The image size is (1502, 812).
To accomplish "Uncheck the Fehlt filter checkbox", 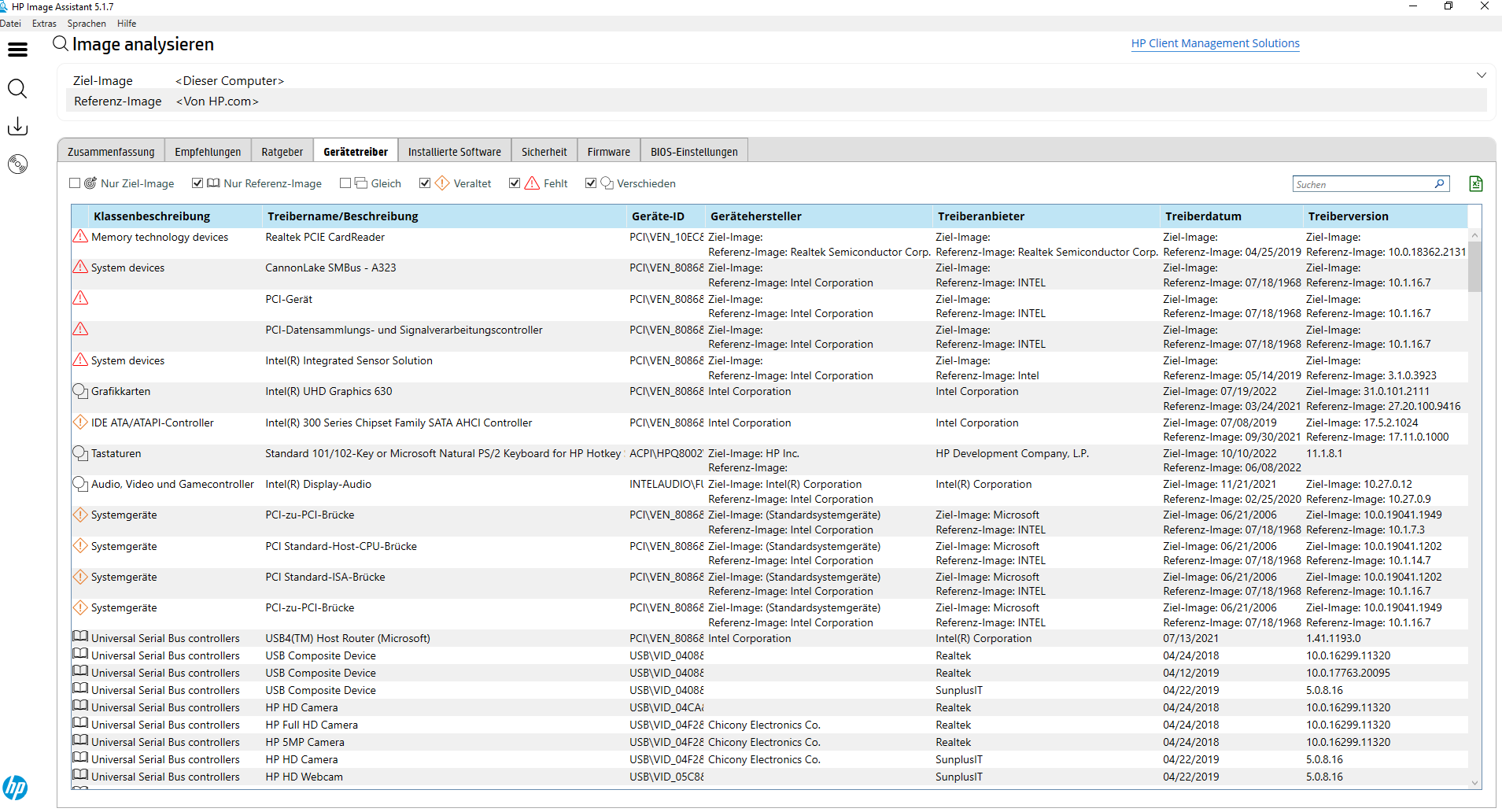I will pyautogui.click(x=515, y=183).
